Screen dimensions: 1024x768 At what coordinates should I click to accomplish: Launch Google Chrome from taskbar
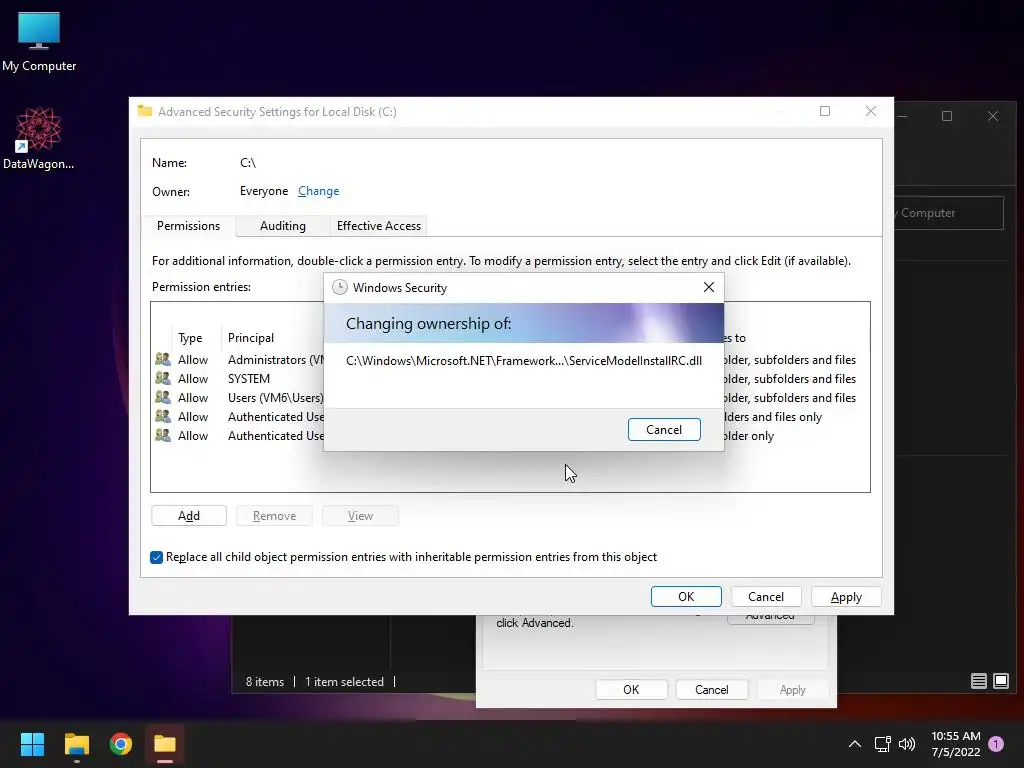(x=121, y=744)
